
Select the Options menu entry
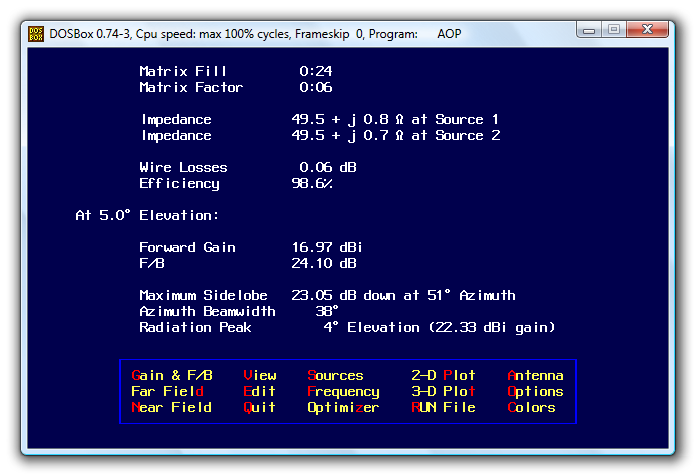[535, 392]
